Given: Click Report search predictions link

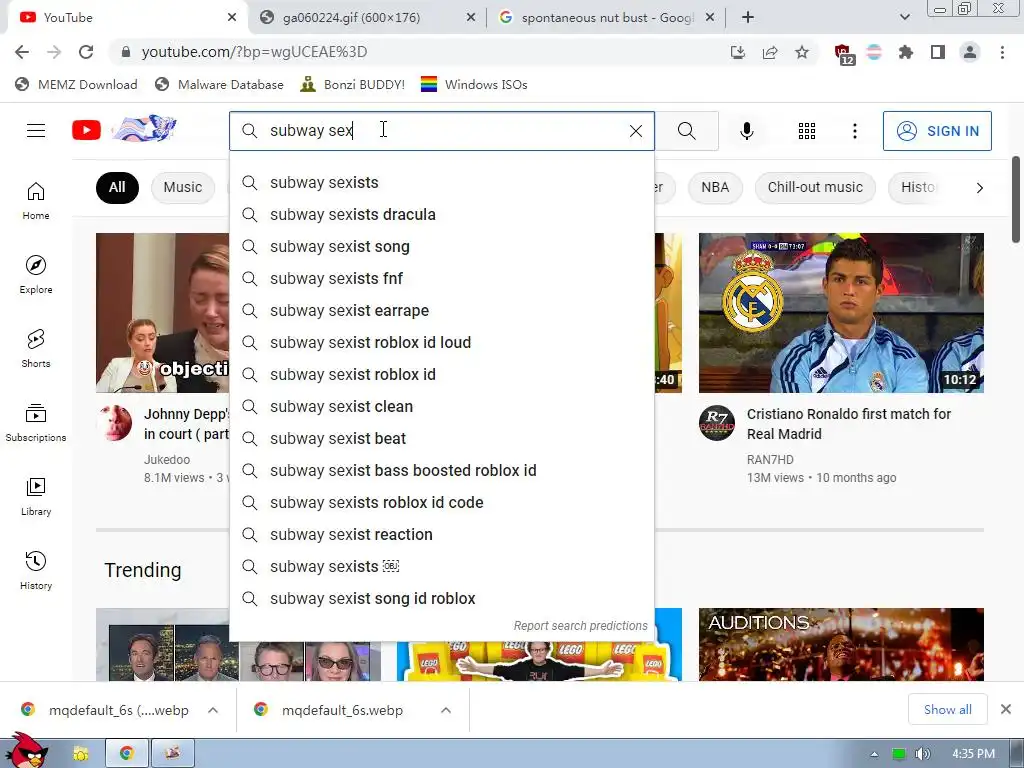Looking at the screenshot, I should [x=581, y=626].
